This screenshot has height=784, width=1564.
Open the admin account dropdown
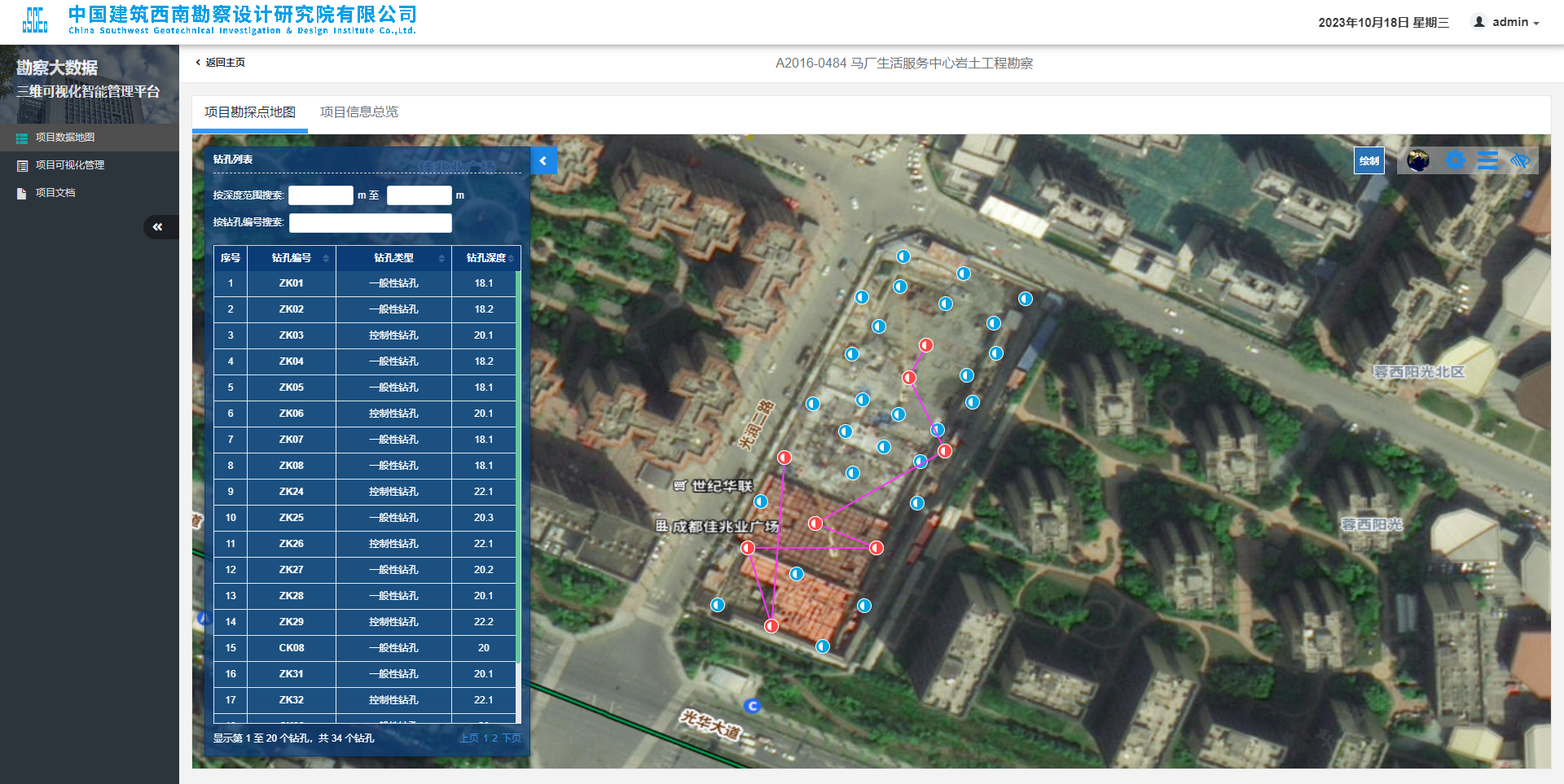click(x=1506, y=21)
